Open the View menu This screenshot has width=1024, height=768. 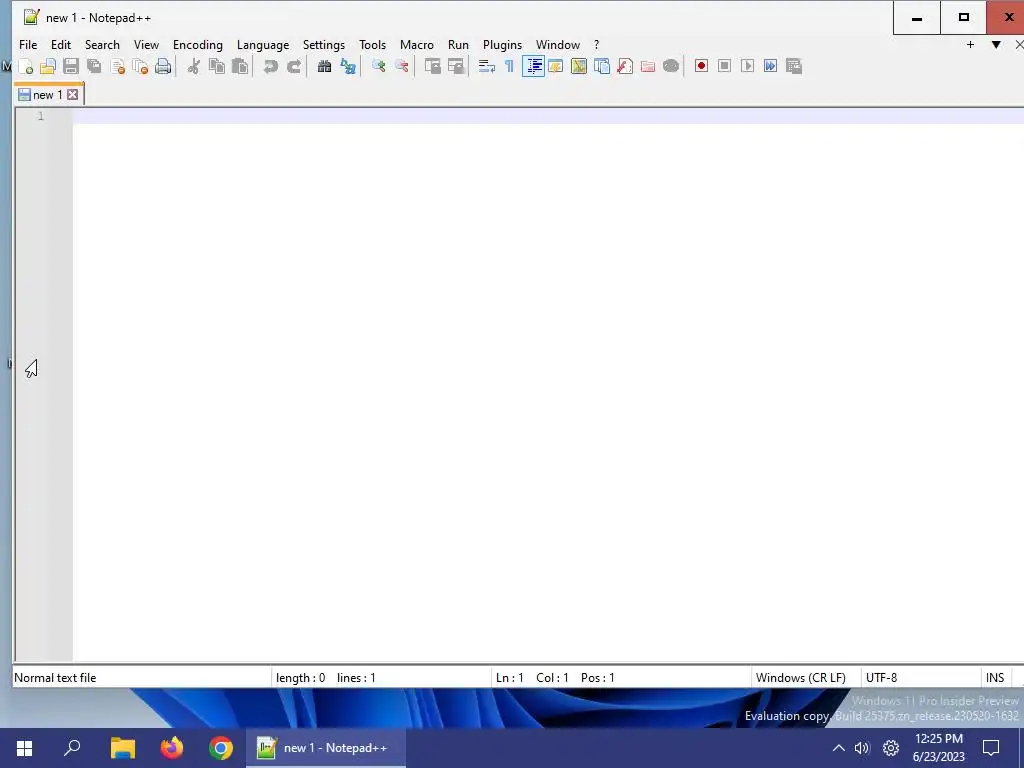146,44
